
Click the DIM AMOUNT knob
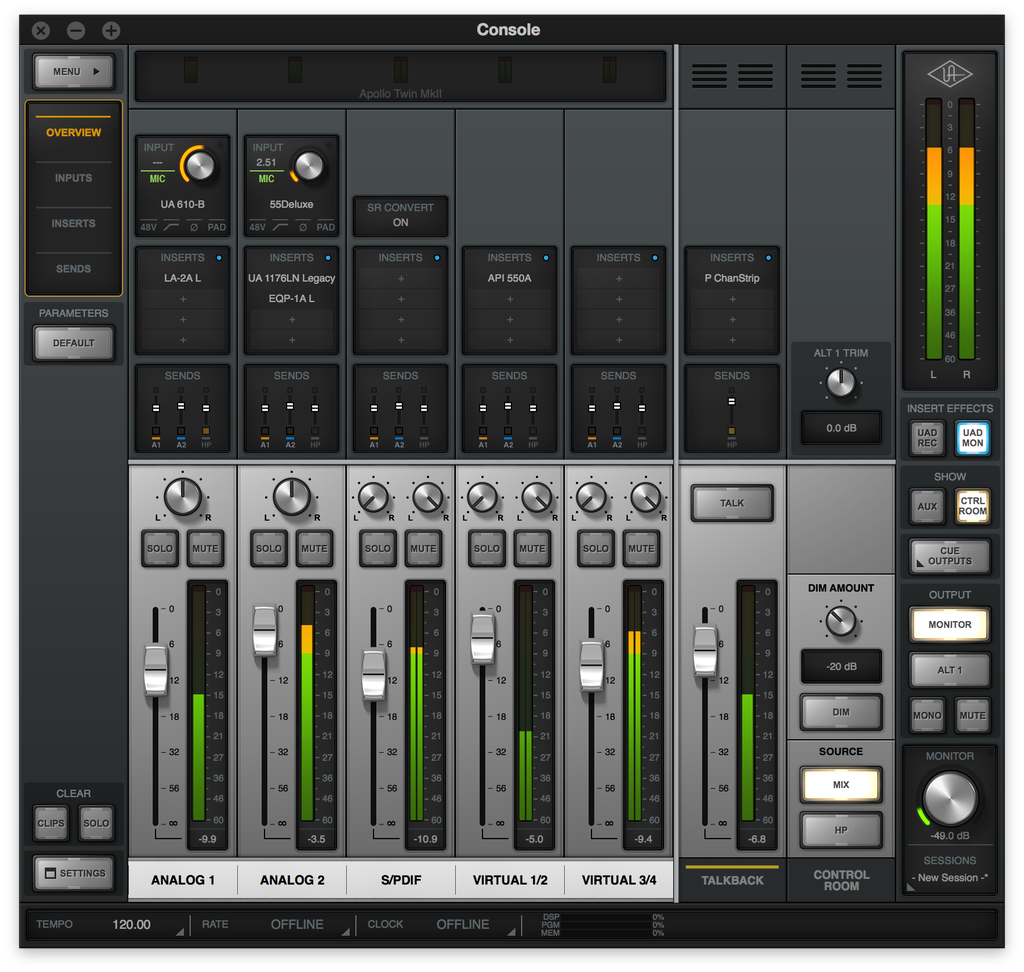click(x=841, y=621)
